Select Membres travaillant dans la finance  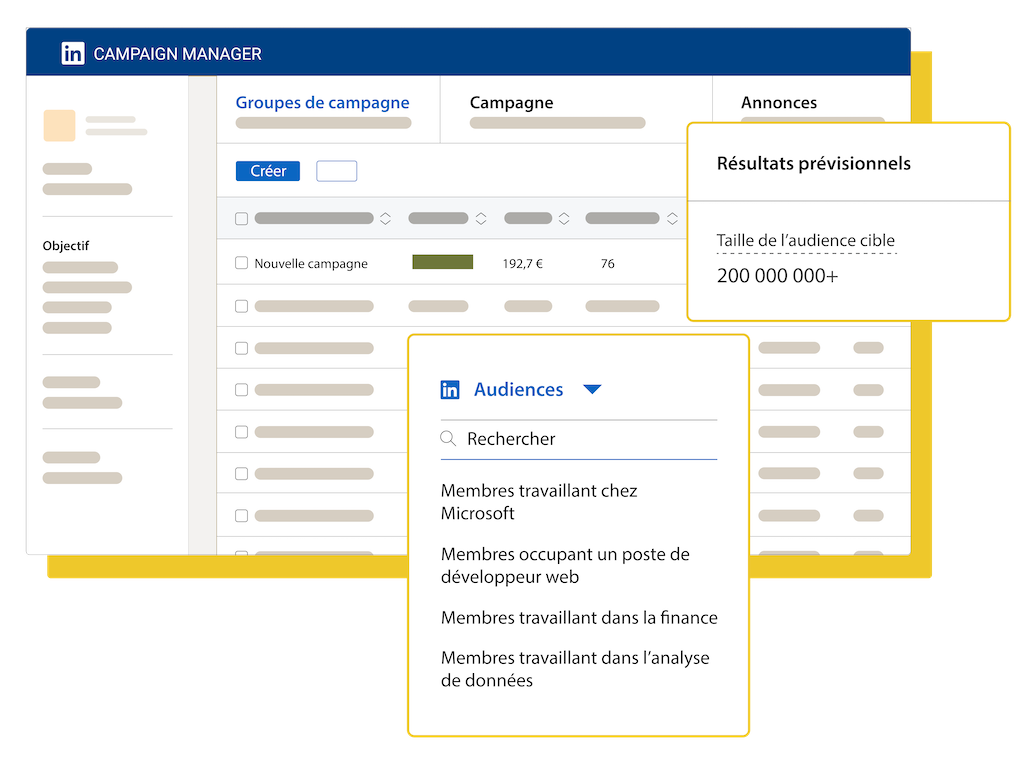pyautogui.click(x=579, y=618)
